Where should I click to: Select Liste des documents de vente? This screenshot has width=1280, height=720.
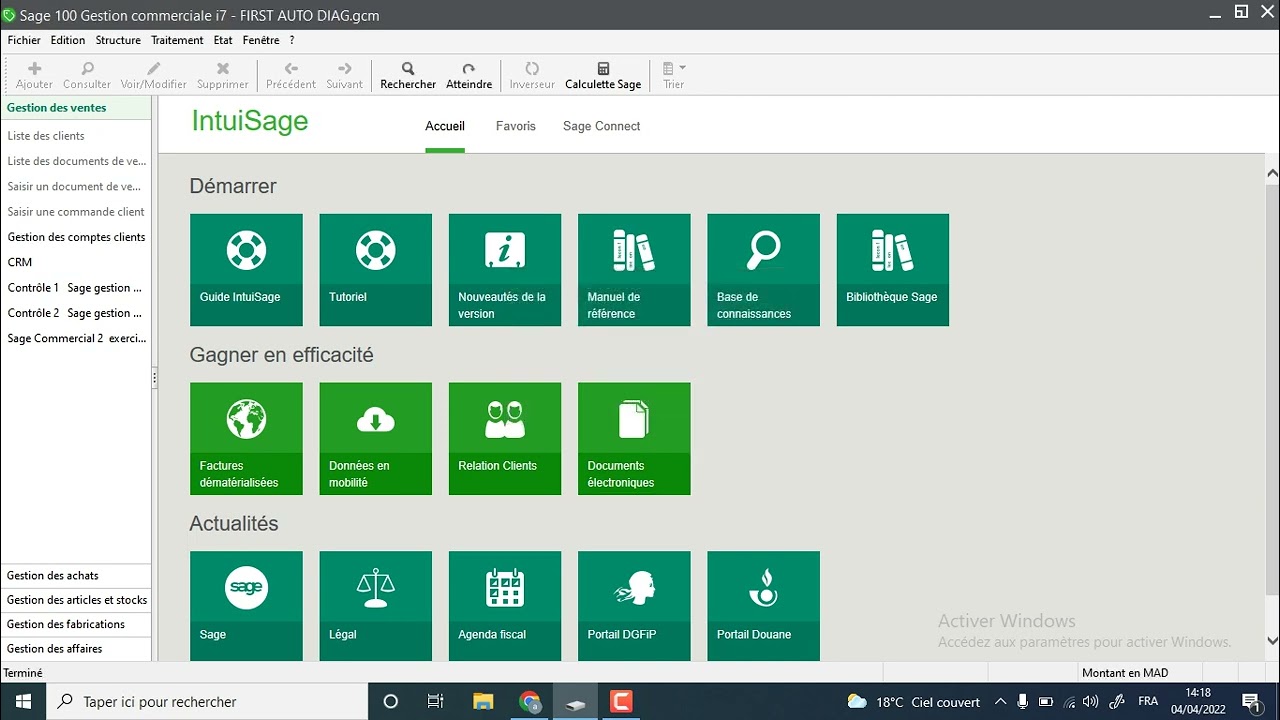pyautogui.click(x=76, y=161)
